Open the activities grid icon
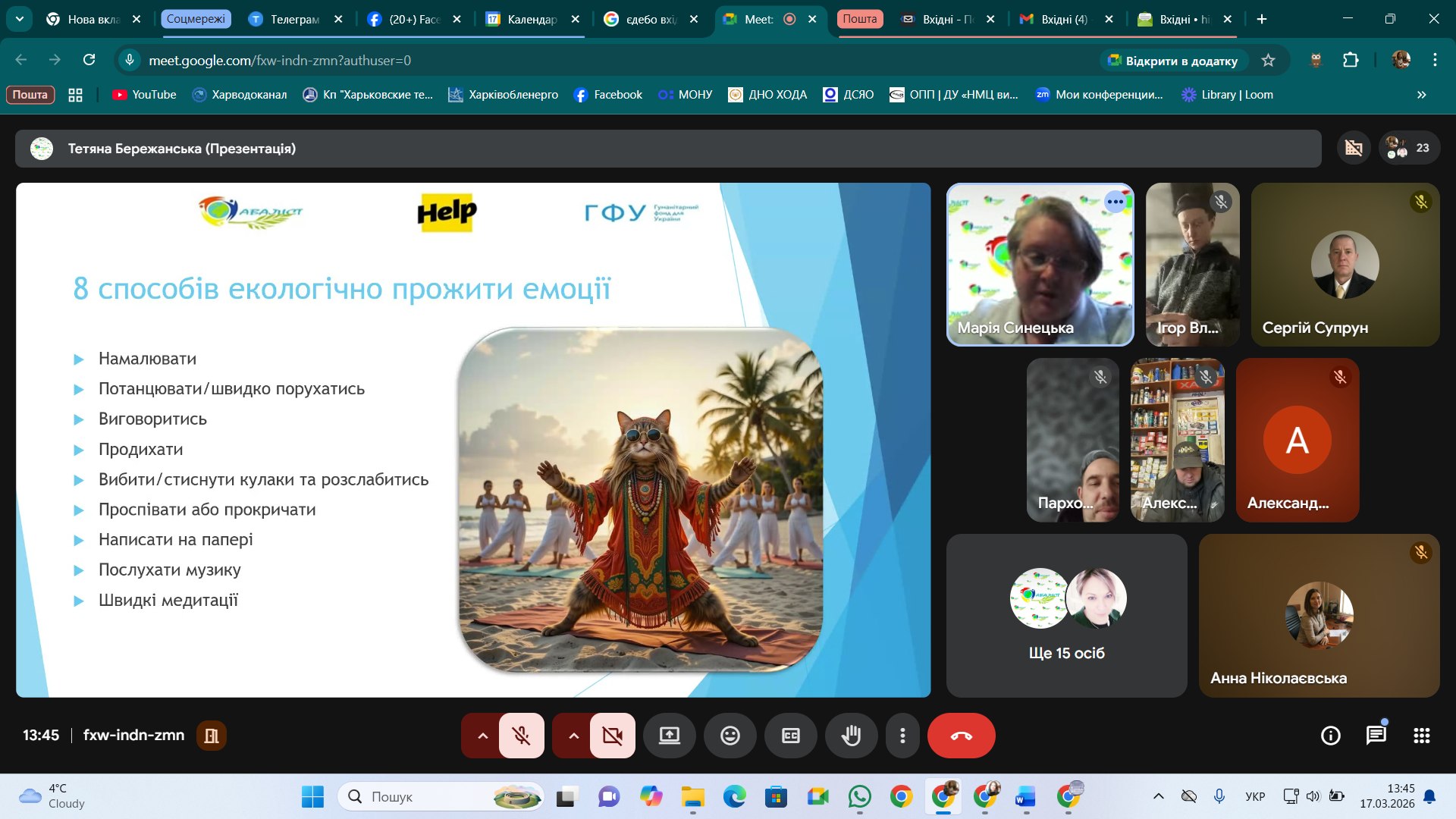 coord(1421,736)
